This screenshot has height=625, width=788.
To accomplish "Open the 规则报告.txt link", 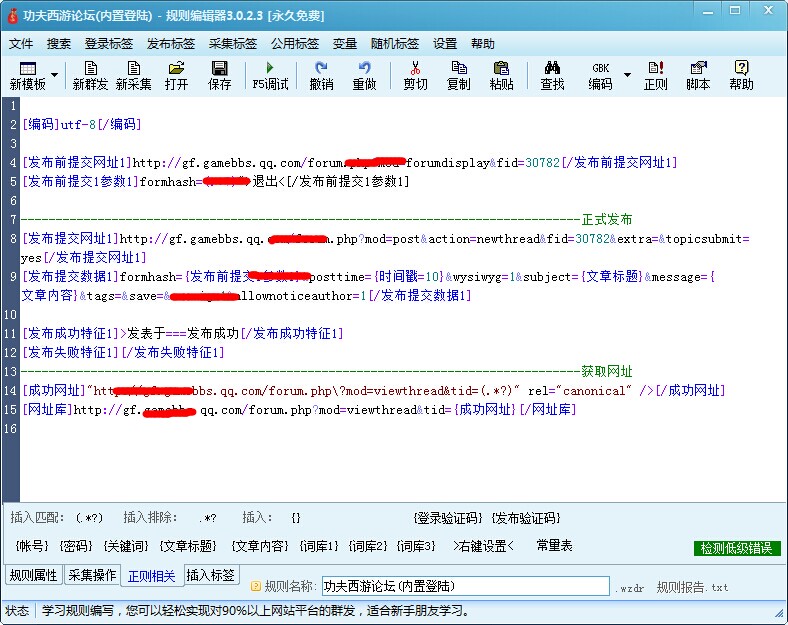I will pyautogui.click(x=693, y=587).
